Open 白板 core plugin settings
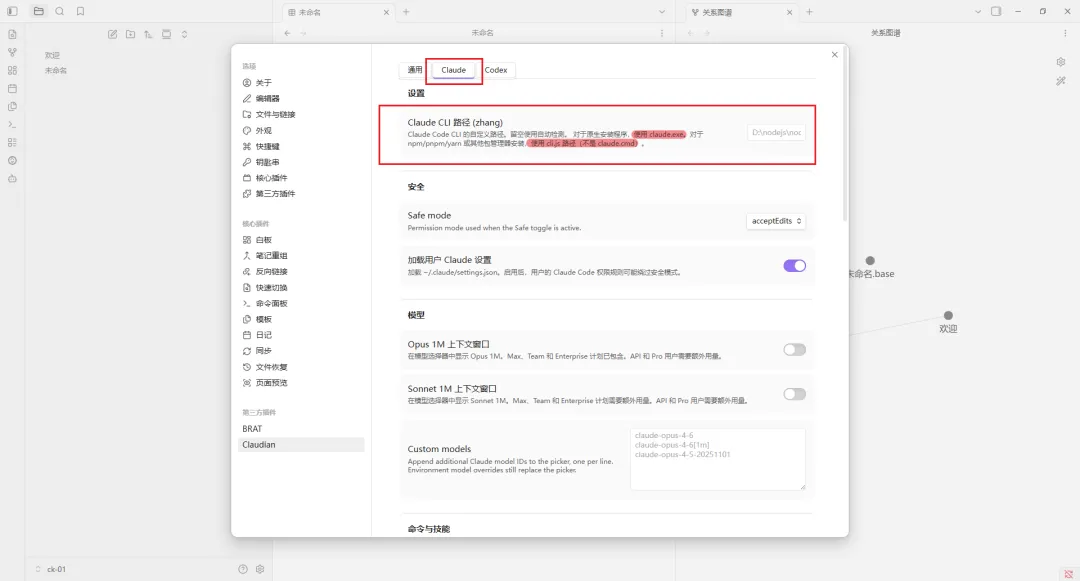This screenshot has width=1080, height=581. pyautogui.click(x=300, y=240)
